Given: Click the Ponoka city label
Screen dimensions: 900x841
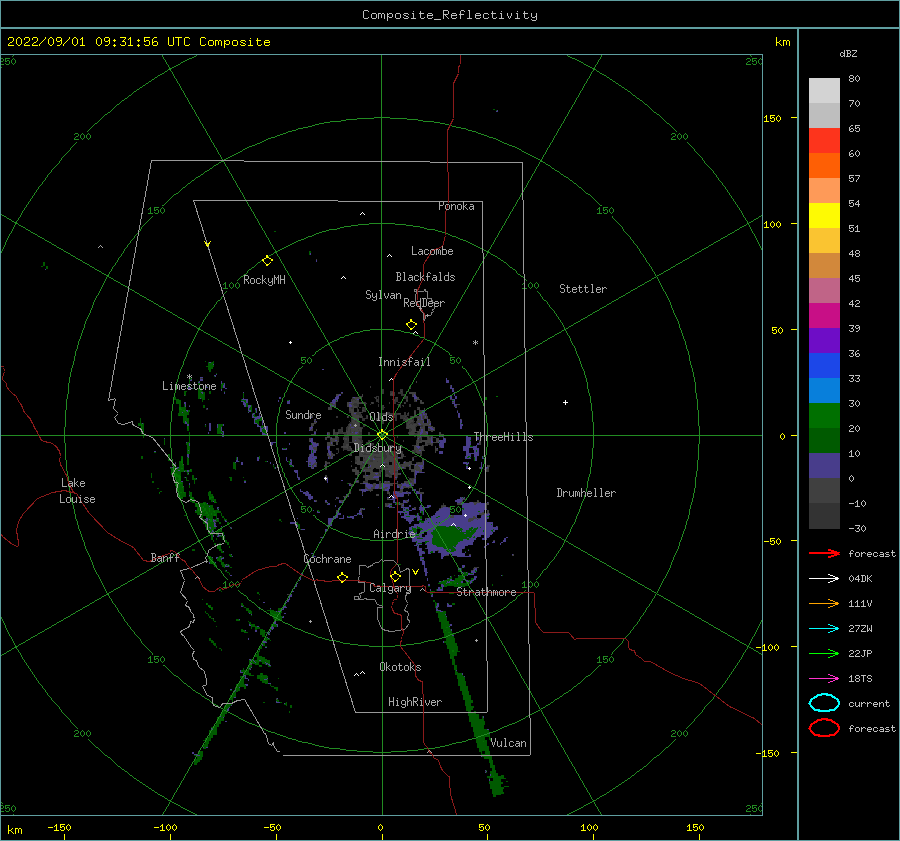Looking at the screenshot, I should click(x=456, y=206).
